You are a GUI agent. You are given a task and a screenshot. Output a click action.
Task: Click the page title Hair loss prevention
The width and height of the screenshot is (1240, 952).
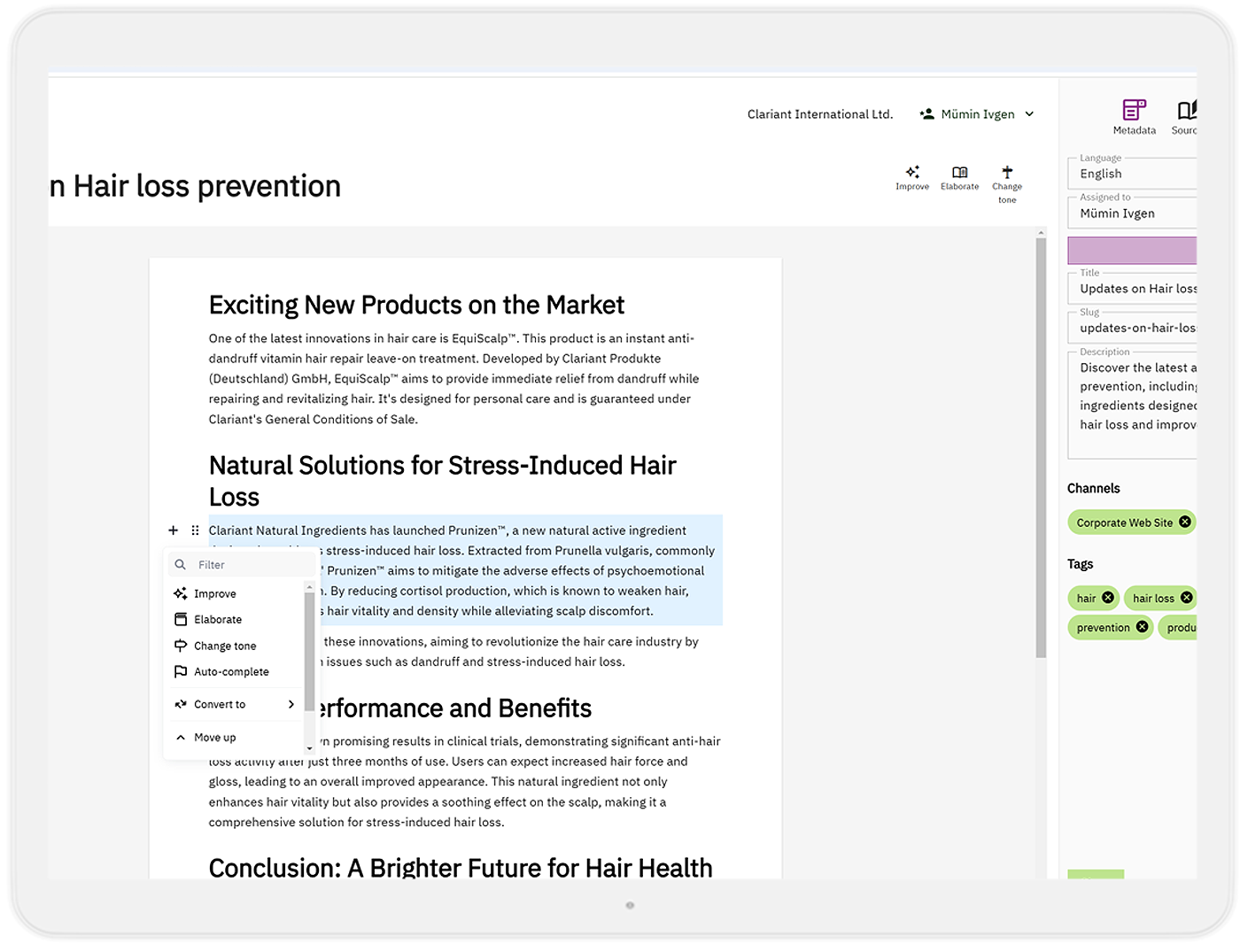195,186
